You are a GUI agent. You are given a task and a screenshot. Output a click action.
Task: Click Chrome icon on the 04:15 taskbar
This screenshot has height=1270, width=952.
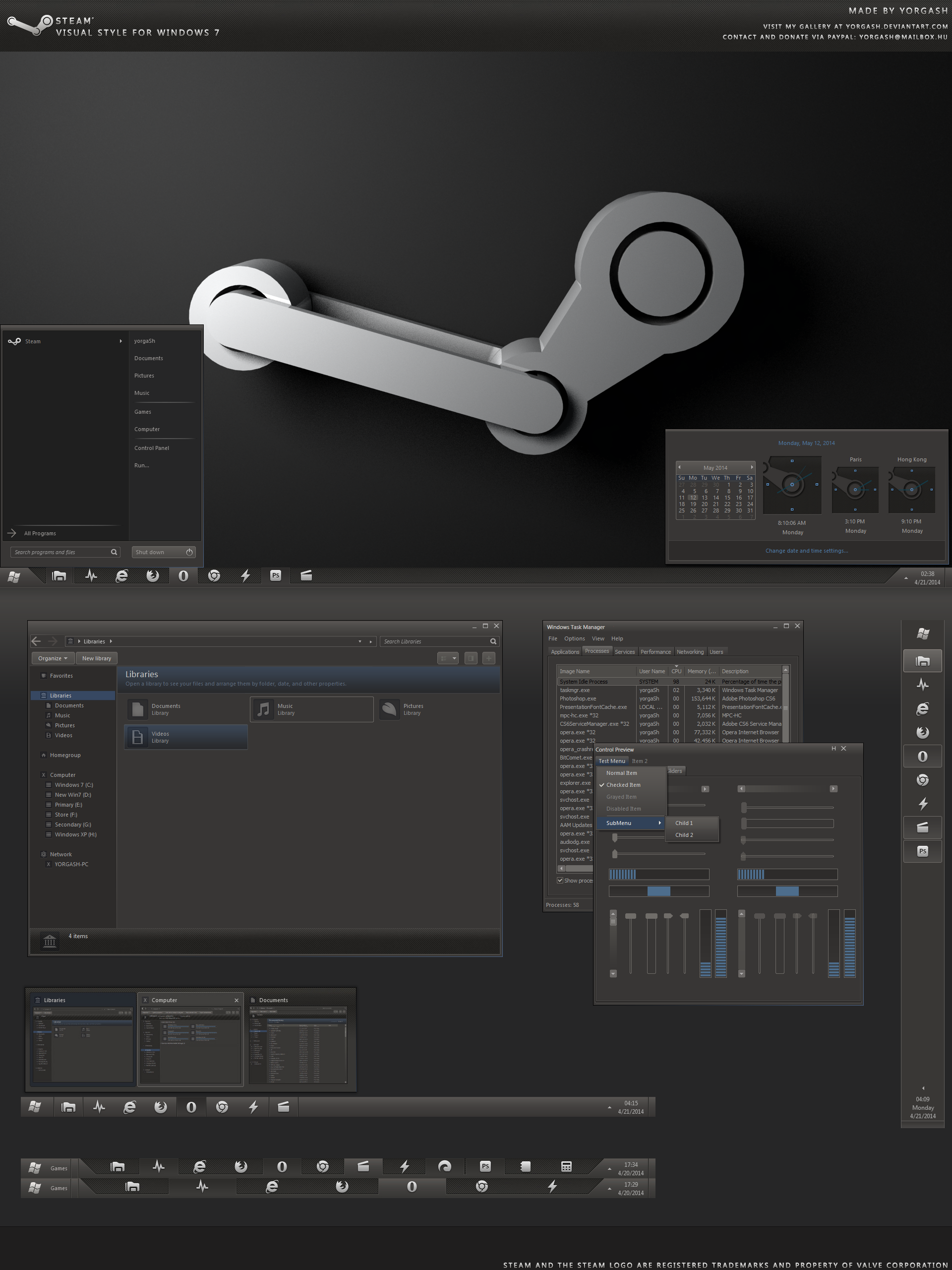(222, 1107)
